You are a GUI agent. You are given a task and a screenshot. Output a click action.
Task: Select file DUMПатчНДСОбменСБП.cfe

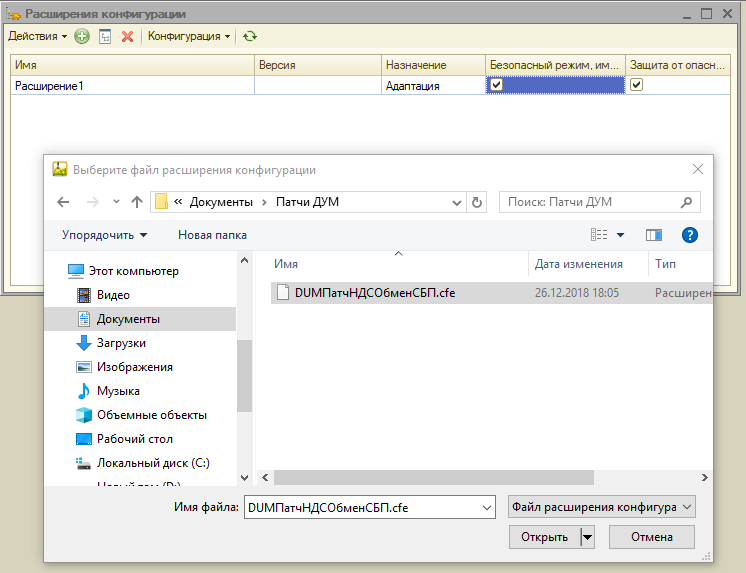(x=375, y=293)
